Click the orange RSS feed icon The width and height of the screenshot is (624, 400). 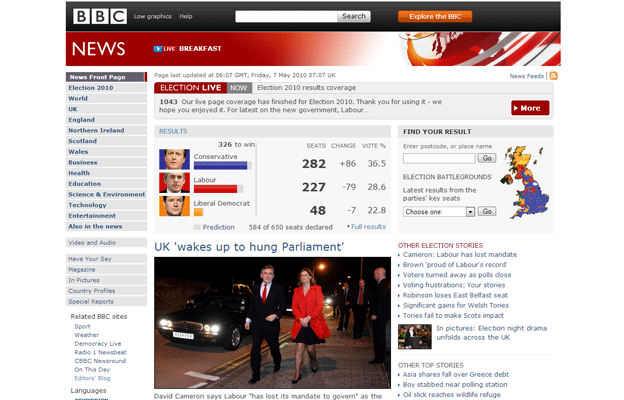553,76
